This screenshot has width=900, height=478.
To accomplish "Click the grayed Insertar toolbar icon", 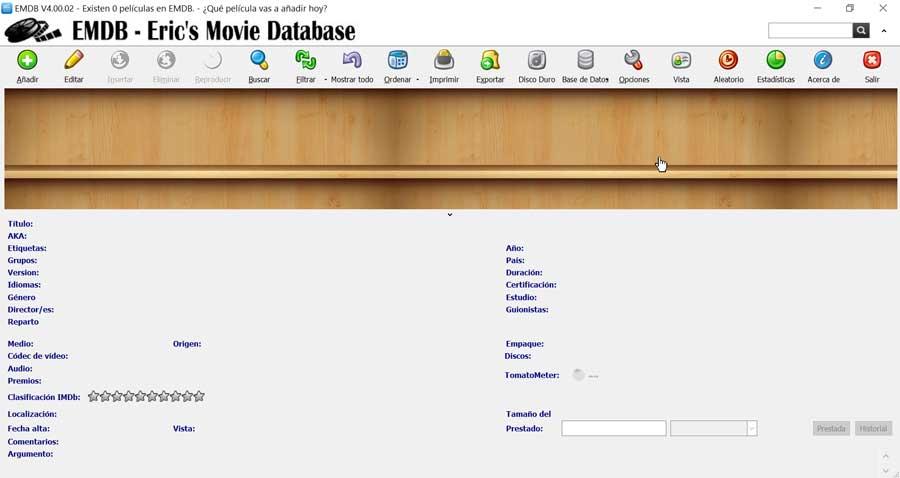I will tap(120, 60).
